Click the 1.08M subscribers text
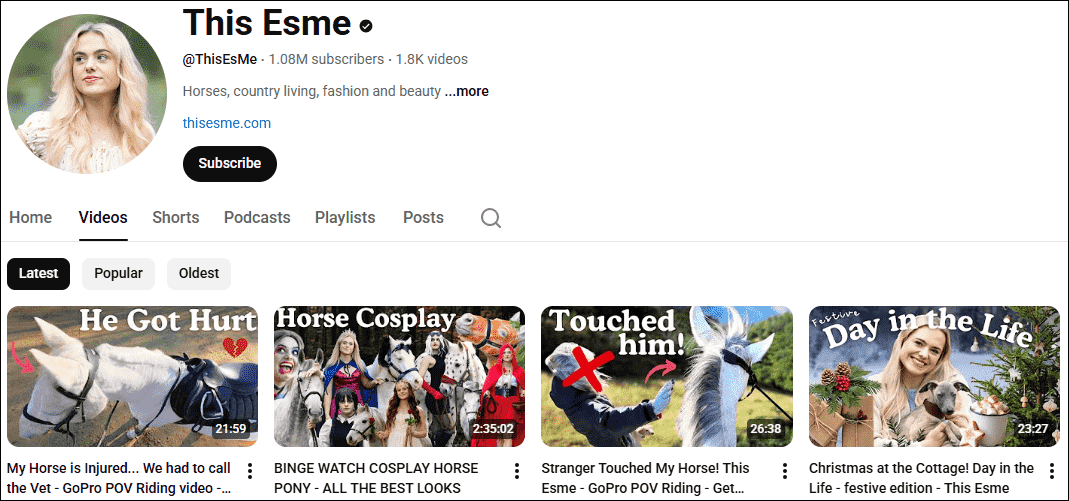This screenshot has width=1069, height=501. [327, 59]
